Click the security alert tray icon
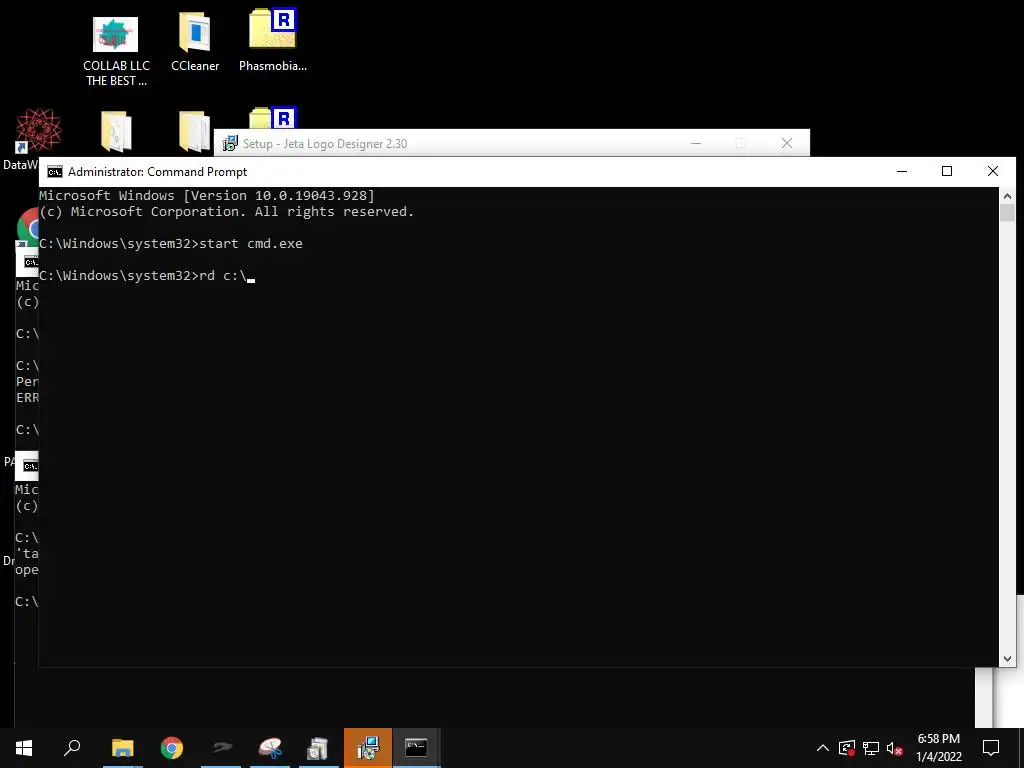Screen dimensions: 1024x768 click(x=847, y=748)
